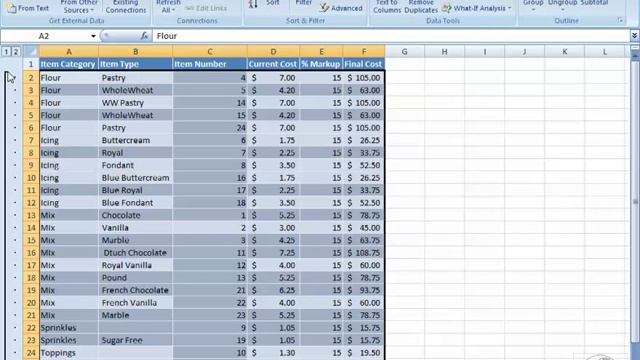Click the Current Cost header cell

pos(273,64)
